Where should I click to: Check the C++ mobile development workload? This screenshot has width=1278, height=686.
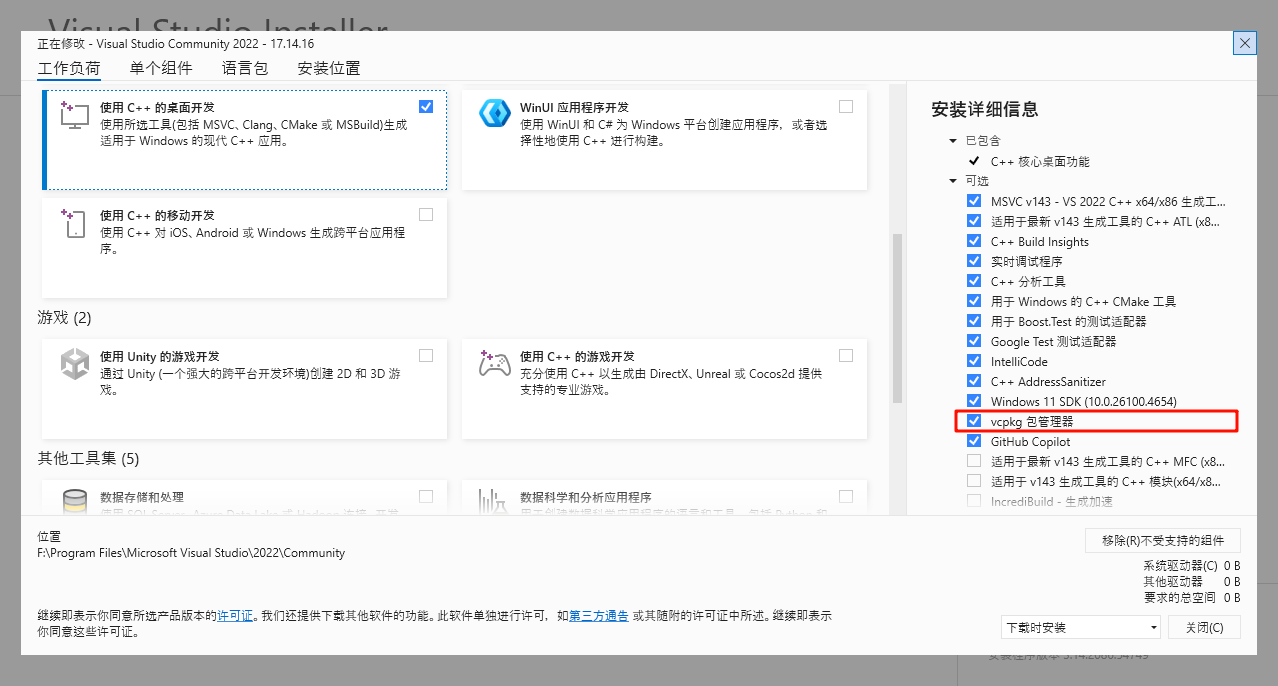[x=426, y=214]
